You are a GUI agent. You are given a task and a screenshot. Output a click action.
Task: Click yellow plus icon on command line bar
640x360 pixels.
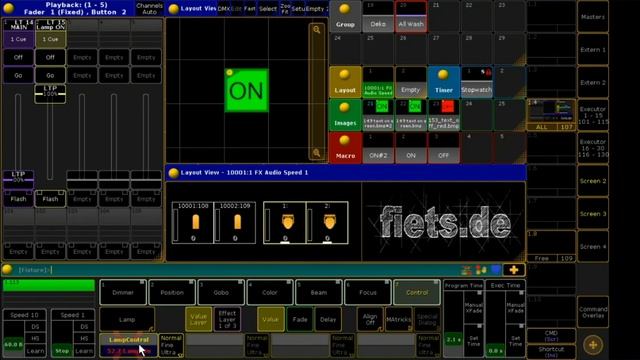point(513,269)
